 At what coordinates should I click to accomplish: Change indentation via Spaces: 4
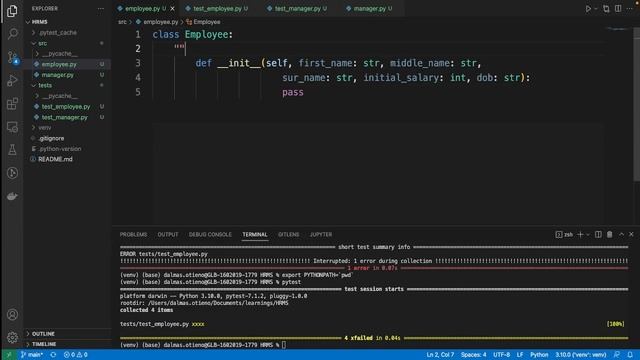click(x=473, y=355)
